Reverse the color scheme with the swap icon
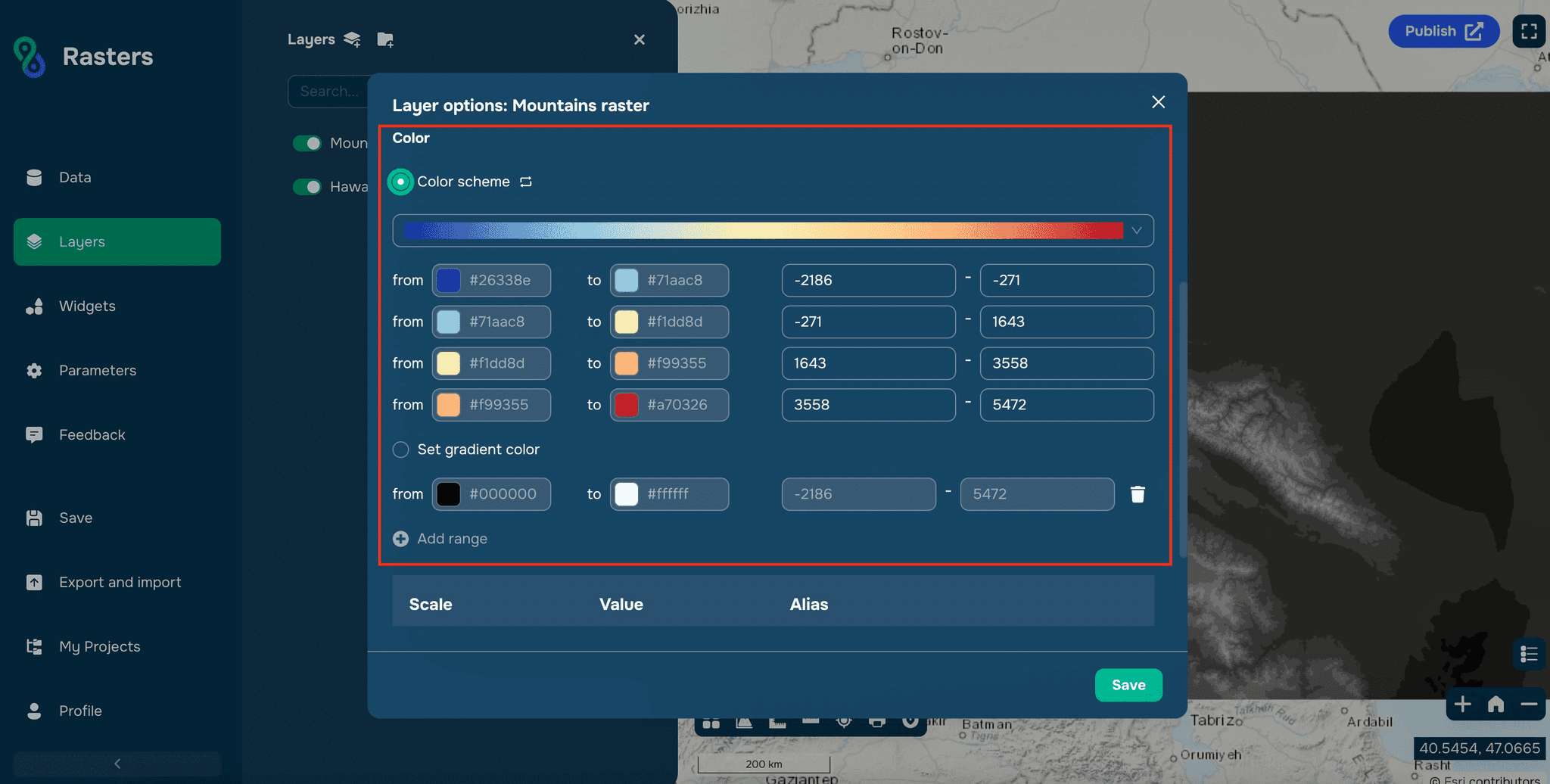The image size is (1550, 784). pyautogui.click(x=526, y=182)
